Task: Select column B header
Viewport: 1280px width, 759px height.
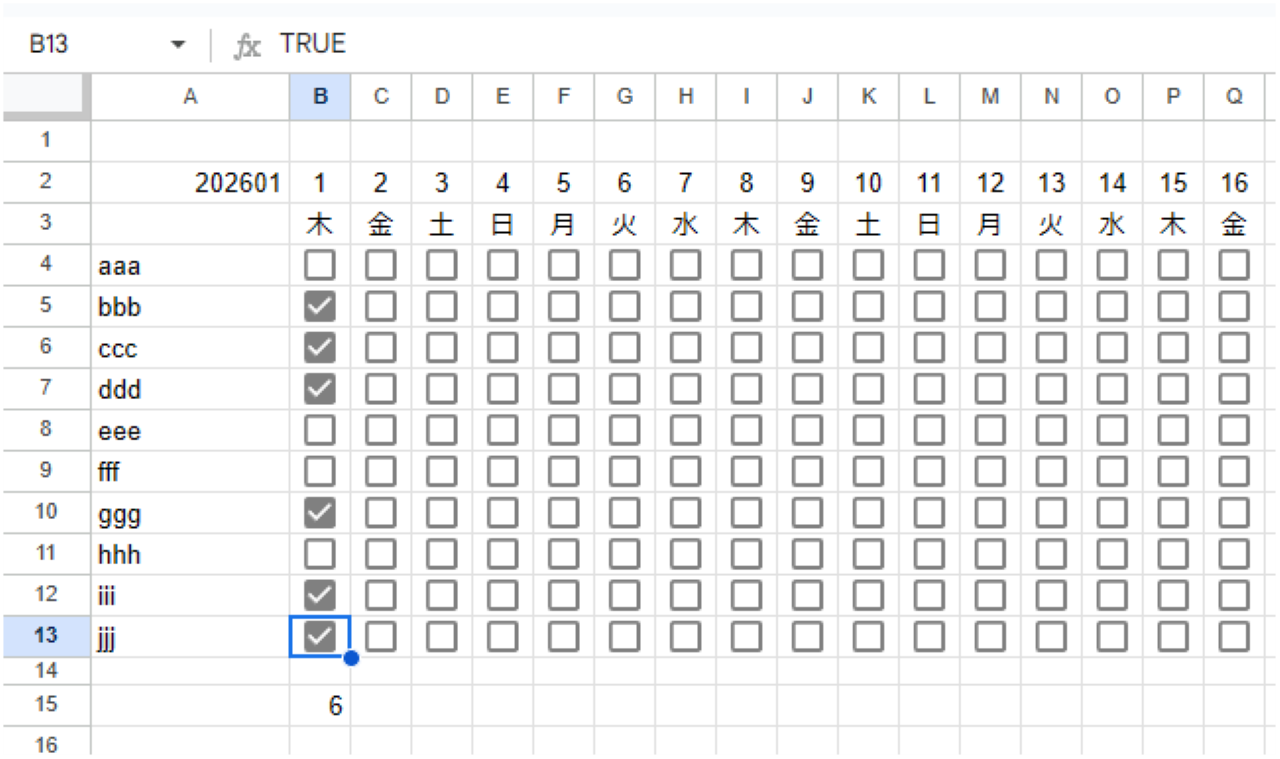Action: pyautogui.click(x=320, y=96)
